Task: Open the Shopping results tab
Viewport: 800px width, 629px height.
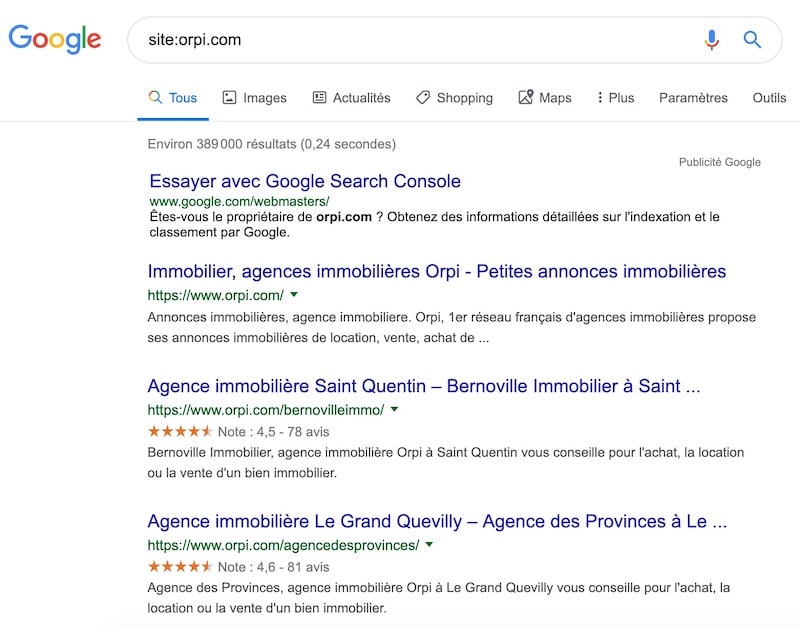Action: (x=454, y=98)
